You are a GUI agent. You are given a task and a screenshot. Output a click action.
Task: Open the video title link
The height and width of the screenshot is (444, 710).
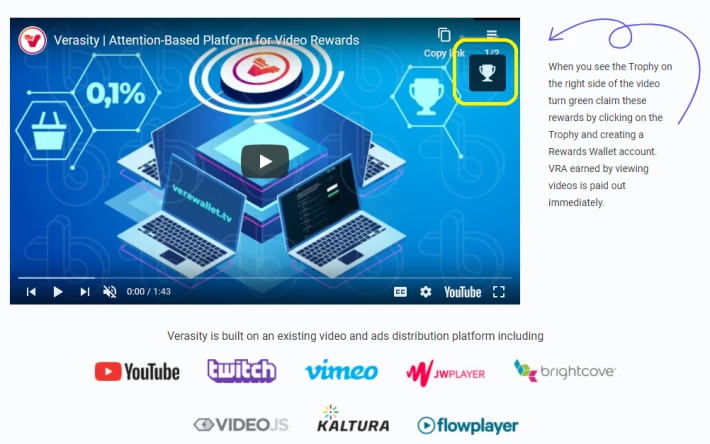(x=206, y=40)
